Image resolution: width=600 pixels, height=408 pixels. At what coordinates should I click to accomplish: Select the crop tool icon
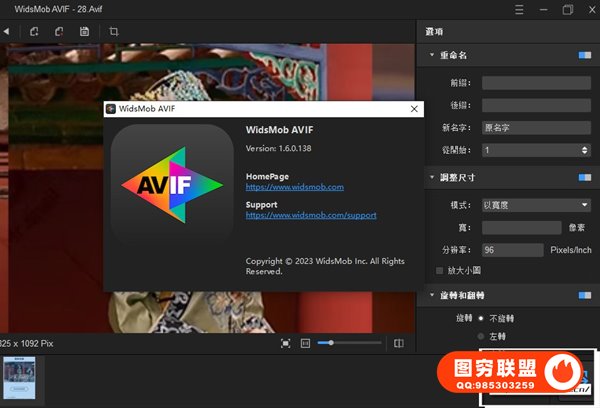tap(113, 32)
